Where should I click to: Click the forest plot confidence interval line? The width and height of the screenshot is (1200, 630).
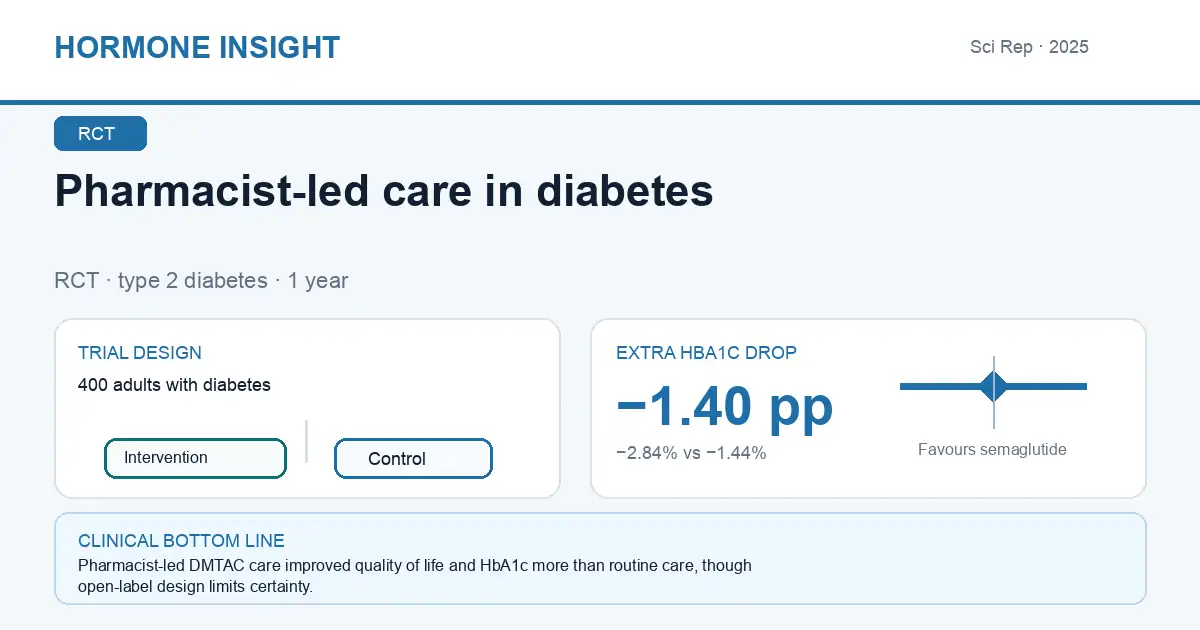point(993,386)
